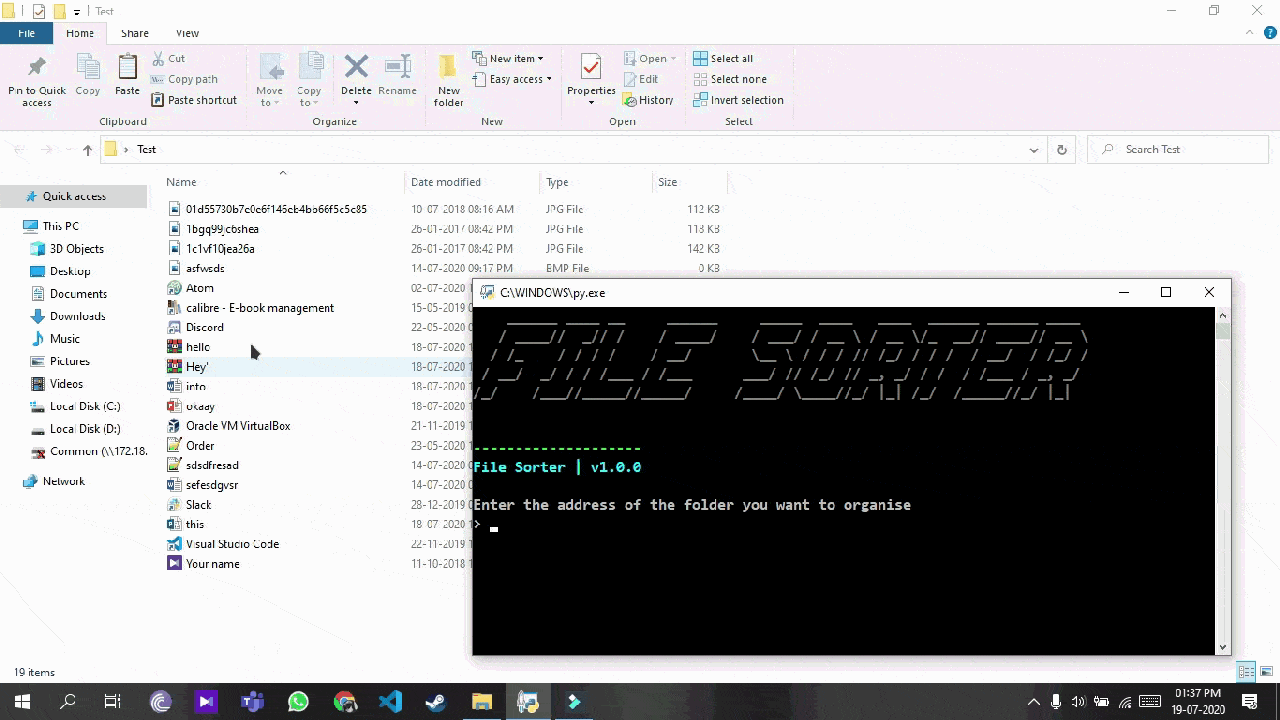
Task: Sort by Size column header
Action: 667,182
